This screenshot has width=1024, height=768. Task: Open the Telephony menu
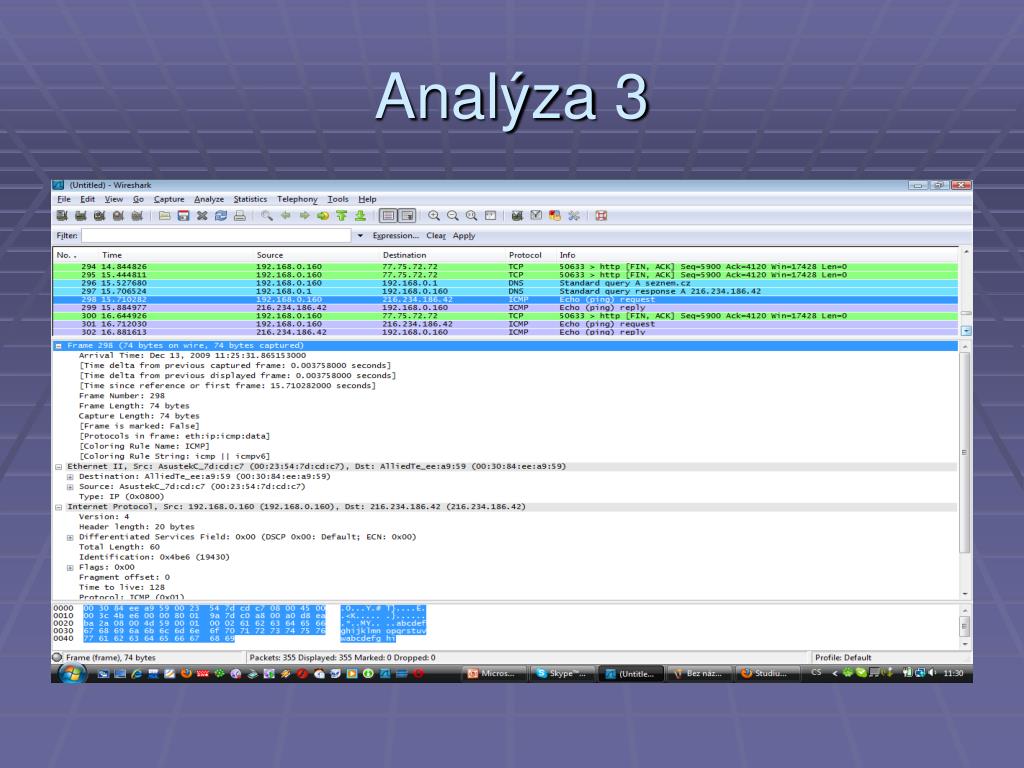[x=297, y=199]
